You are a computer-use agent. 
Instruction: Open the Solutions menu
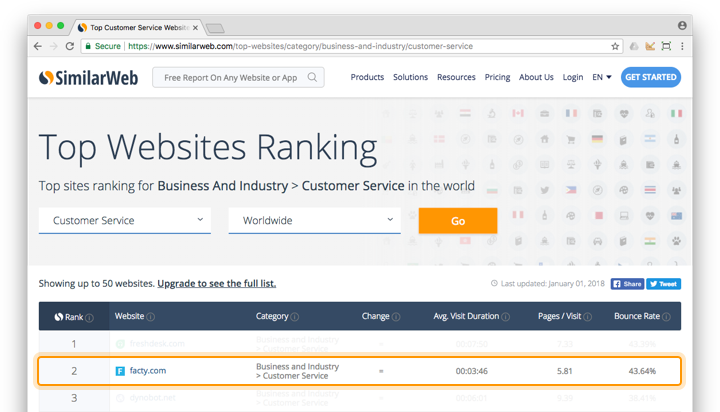click(410, 77)
